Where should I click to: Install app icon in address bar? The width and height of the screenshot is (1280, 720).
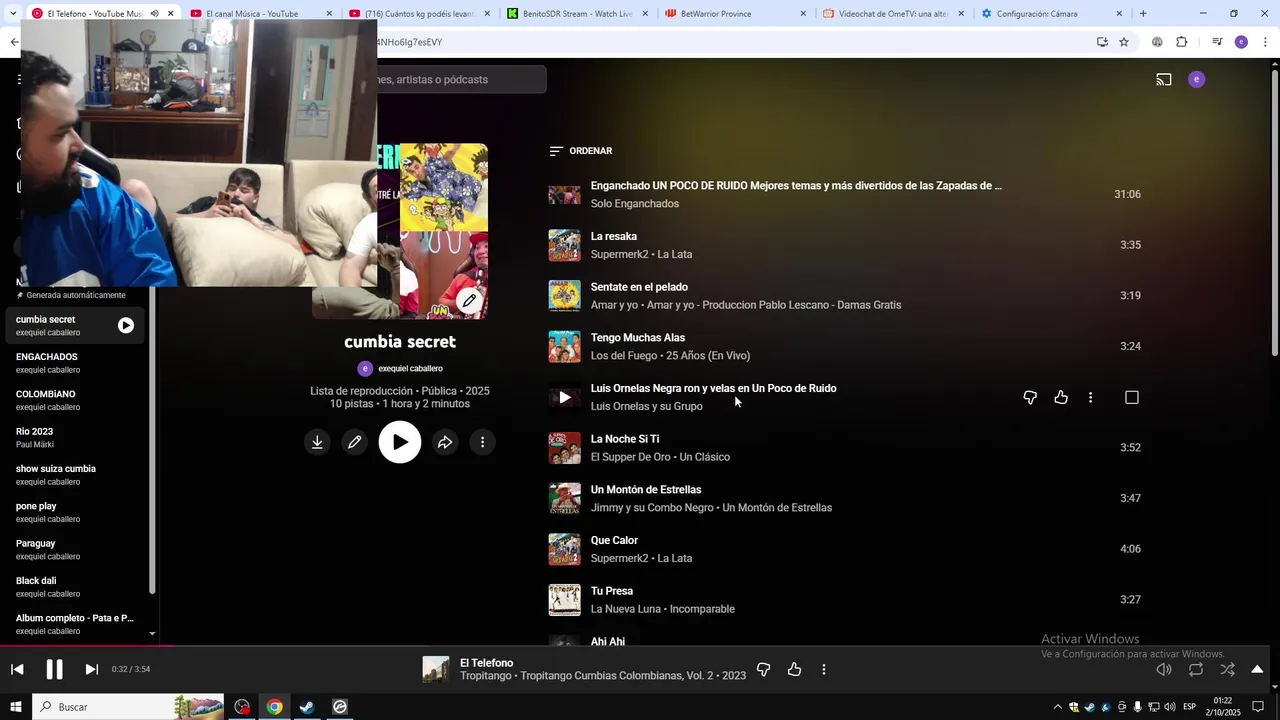pyautogui.click(x=1102, y=42)
